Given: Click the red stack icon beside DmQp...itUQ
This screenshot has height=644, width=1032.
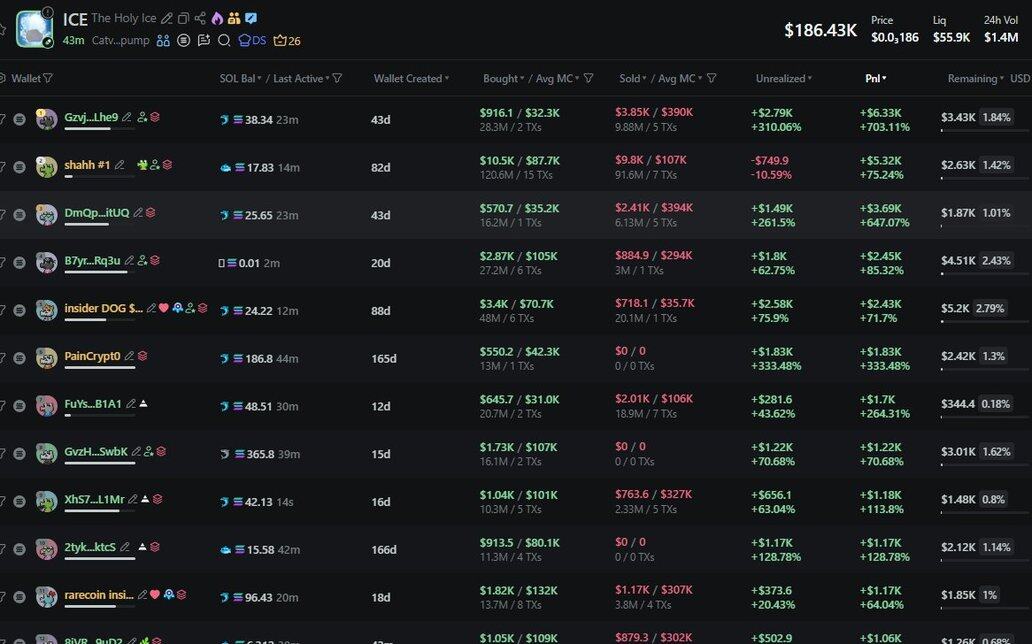Looking at the screenshot, I should (x=151, y=213).
